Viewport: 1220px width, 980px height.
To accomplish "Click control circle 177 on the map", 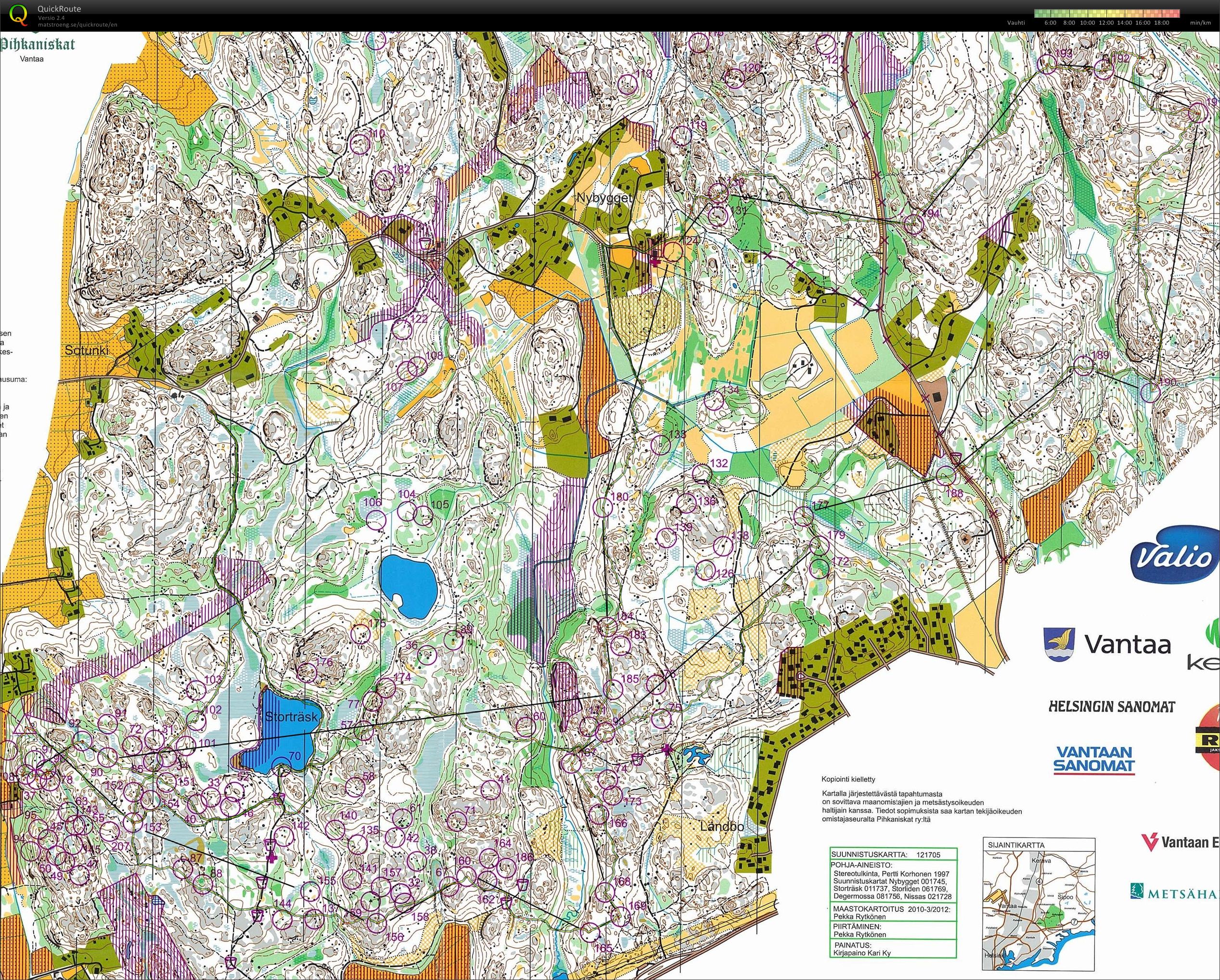I will (x=804, y=516).
